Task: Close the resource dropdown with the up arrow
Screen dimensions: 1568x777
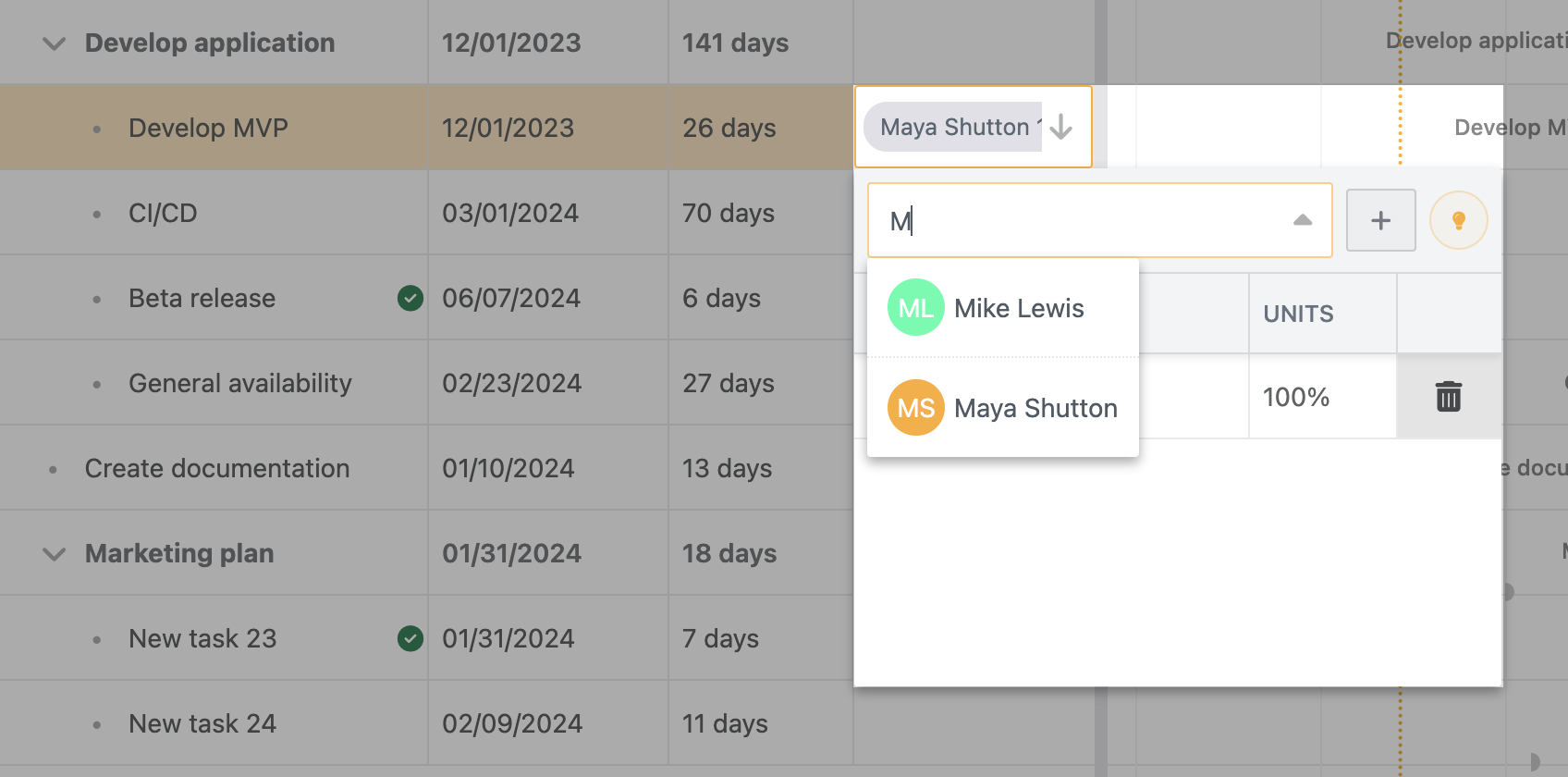Action: (1303, 220)
